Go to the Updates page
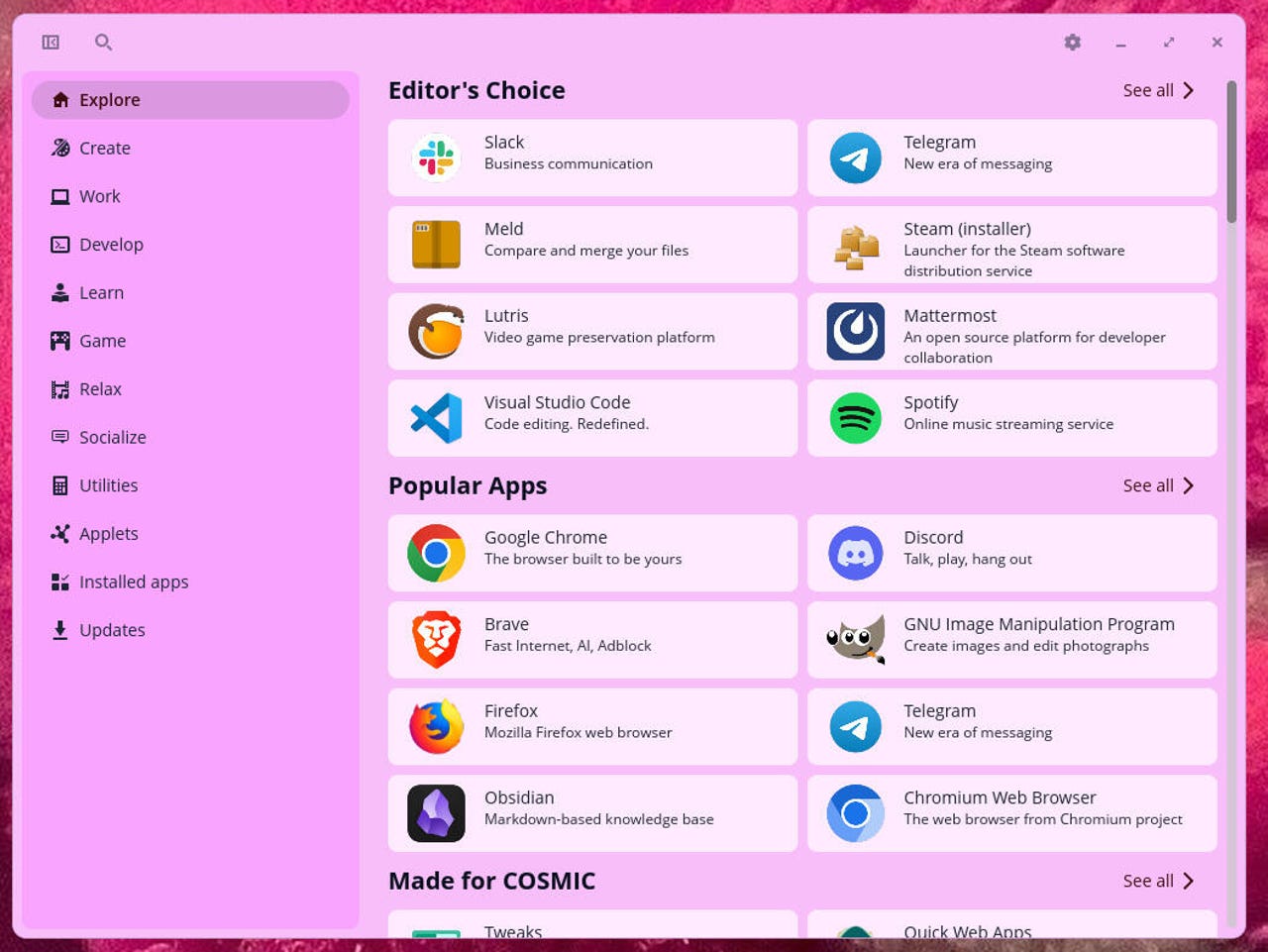The image size is (1268, 952). 111,630
